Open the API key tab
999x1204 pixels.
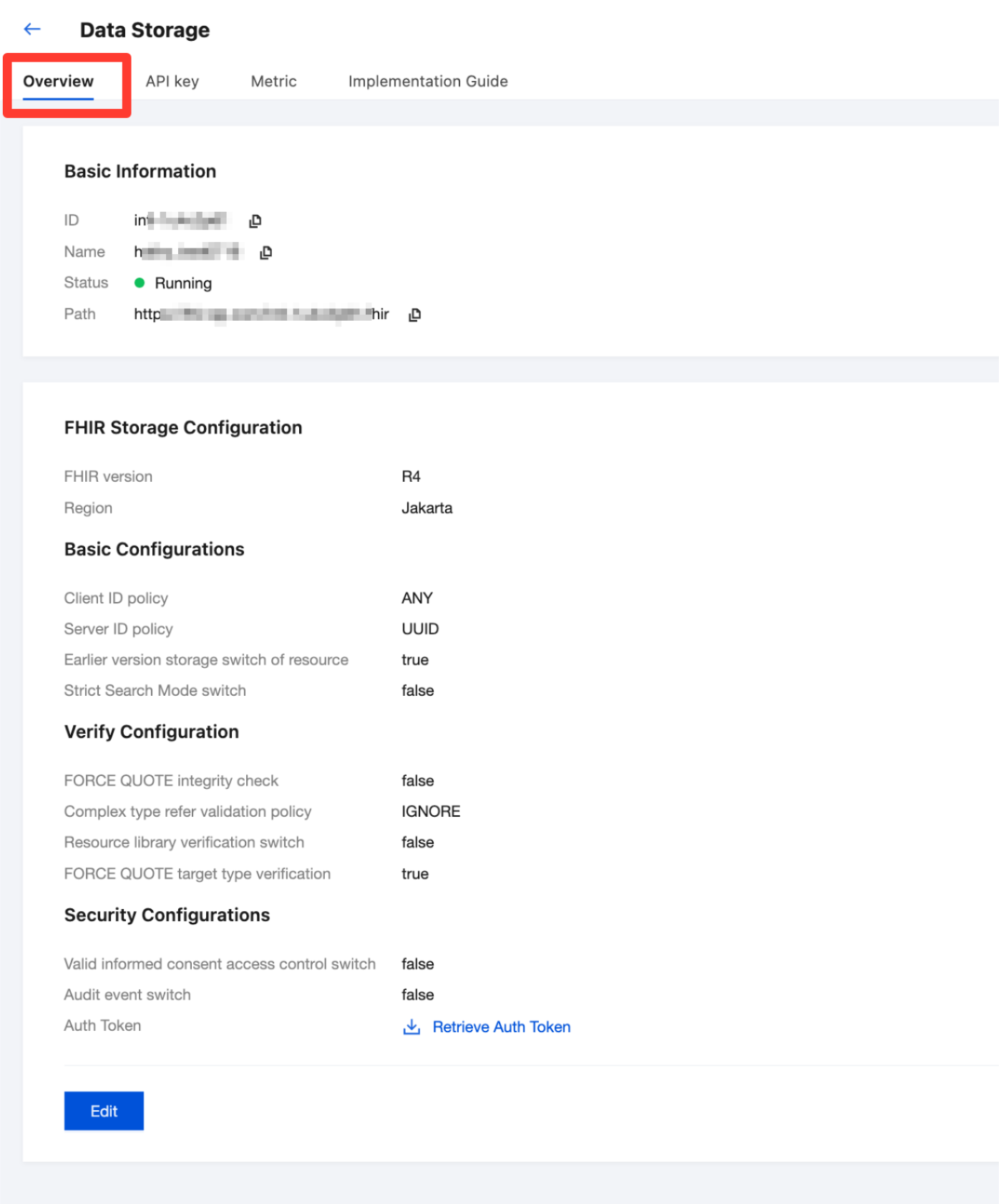172,82
